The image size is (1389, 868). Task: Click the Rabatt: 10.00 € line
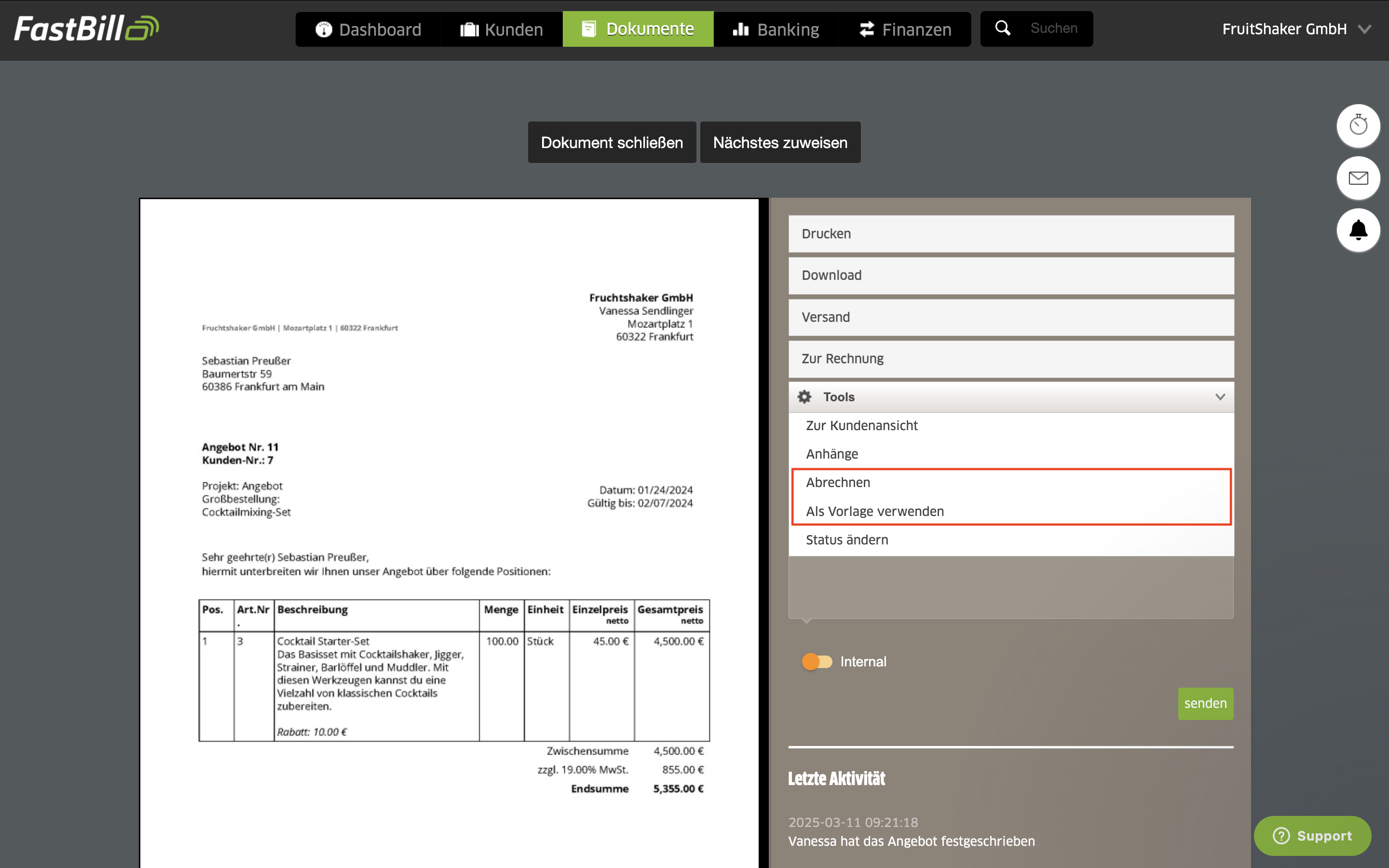[x=312, y=732]
